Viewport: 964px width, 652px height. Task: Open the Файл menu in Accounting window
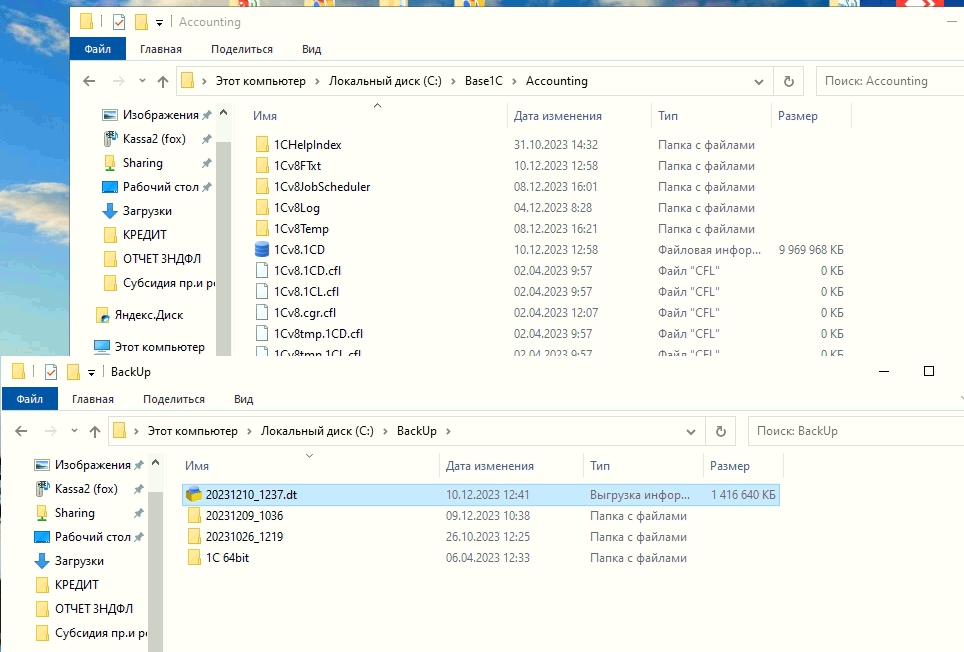[97, 49]
